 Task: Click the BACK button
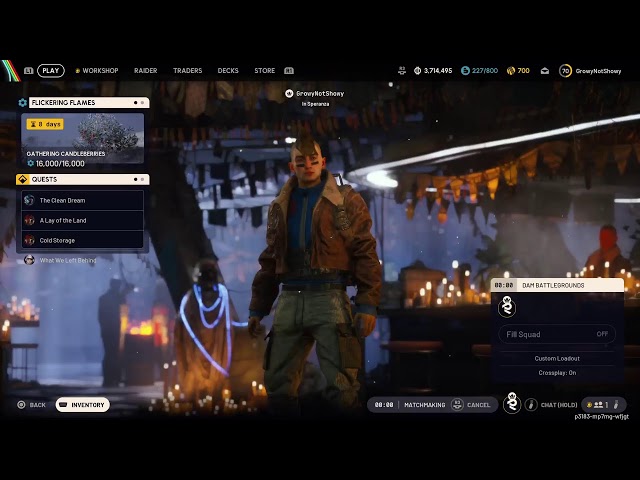[x=38, y=405]
